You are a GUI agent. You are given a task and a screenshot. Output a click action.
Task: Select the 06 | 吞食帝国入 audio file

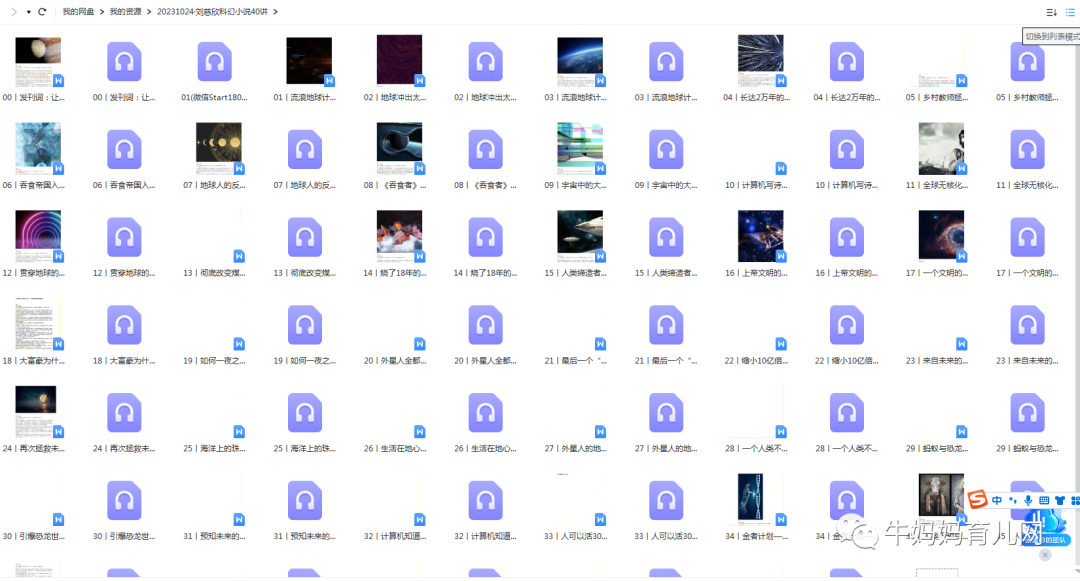coord(124,149)
